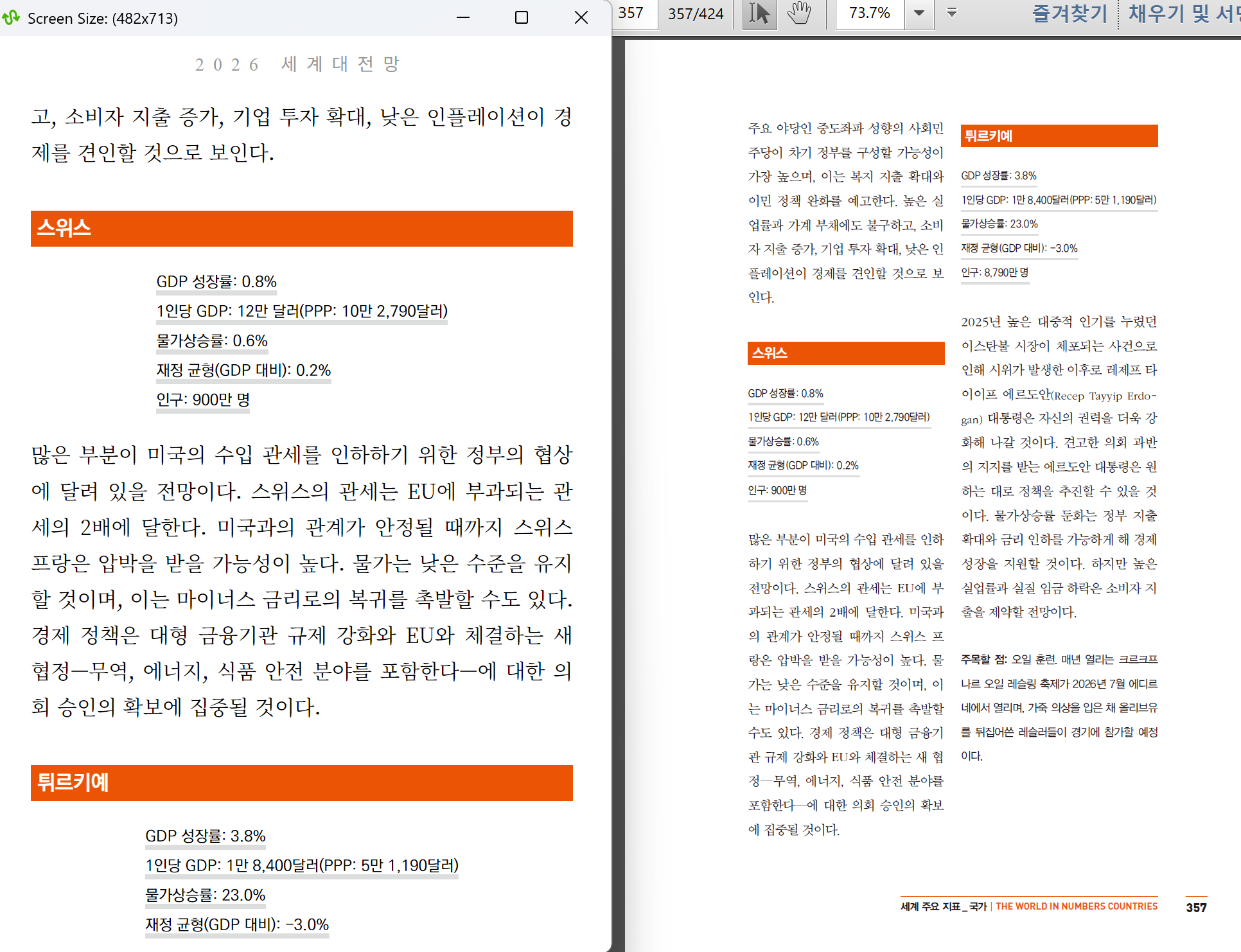Click the orange 스위스 header in preview window
Viewport: 1241px width, 952px height.
coord(301,229)
